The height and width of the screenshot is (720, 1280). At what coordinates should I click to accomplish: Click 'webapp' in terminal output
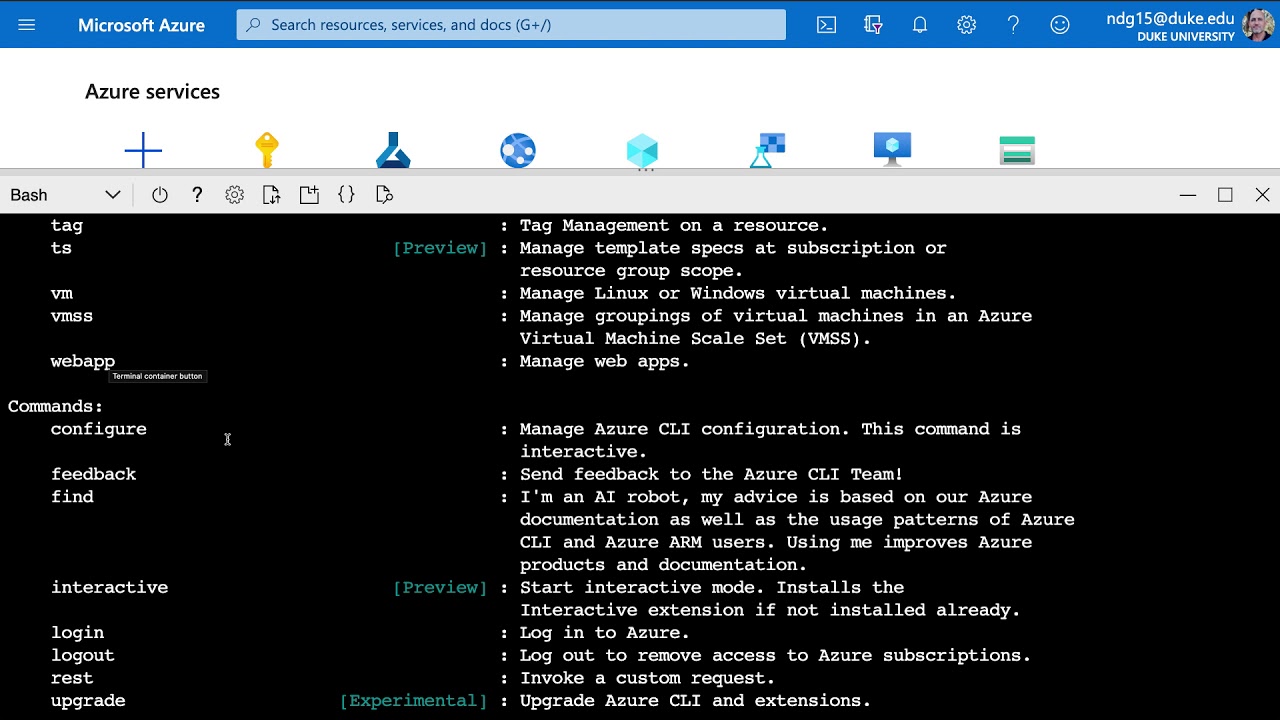coord(83,361)
